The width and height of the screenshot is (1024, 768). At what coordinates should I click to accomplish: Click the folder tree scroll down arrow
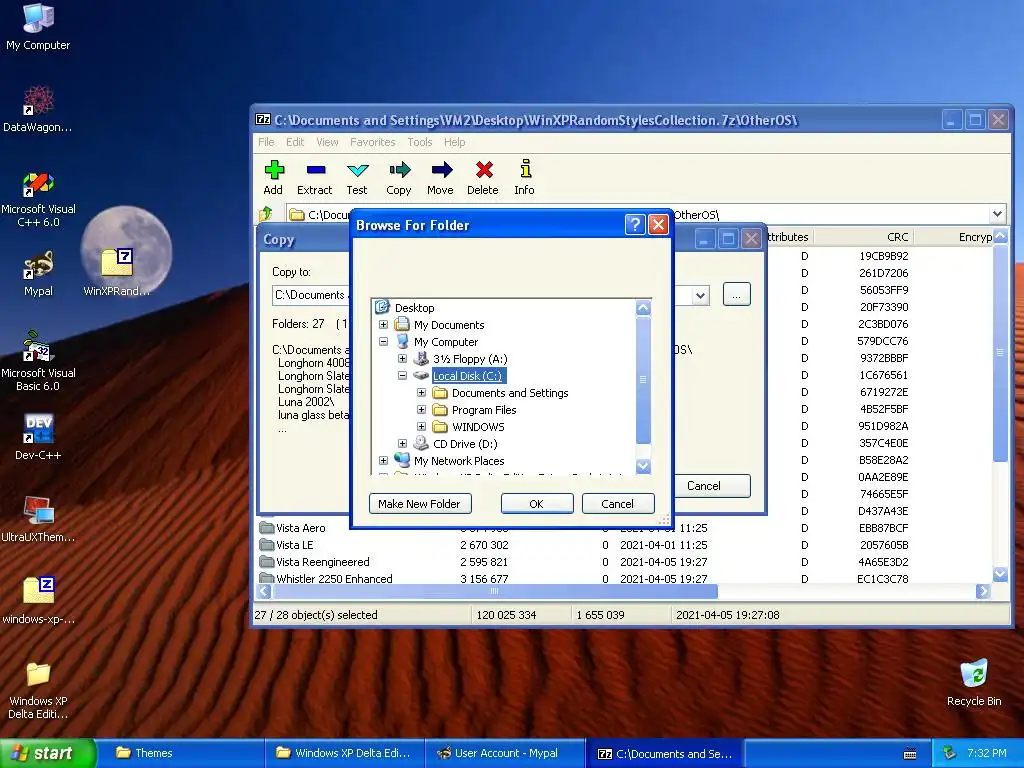point(643,466)
